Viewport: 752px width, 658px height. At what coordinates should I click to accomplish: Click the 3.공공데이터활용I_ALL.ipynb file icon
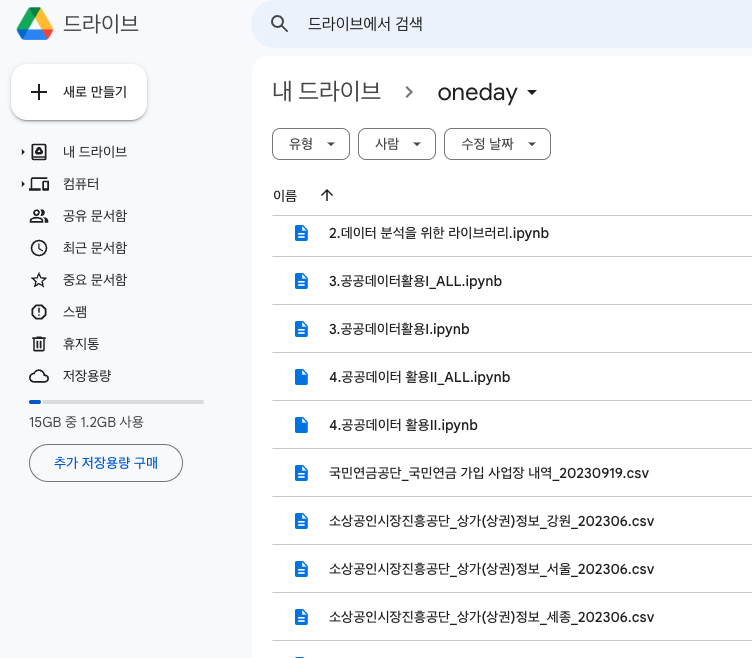pyautogui.click(x=301, y=281)
